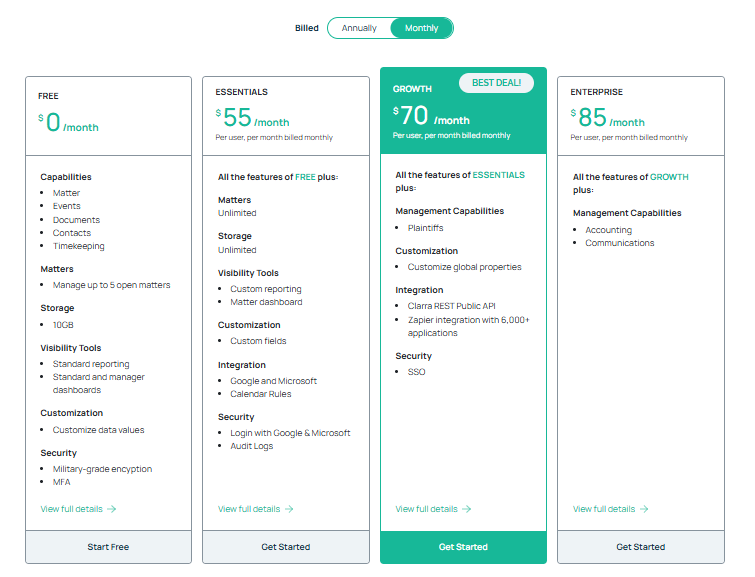Click the Start Free button
755x577 pixels.
tap(108, 547)
